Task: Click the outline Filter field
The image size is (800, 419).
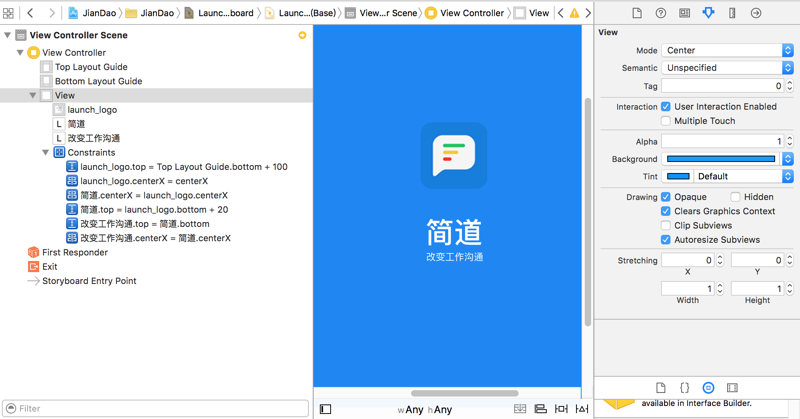Action: 156,408
